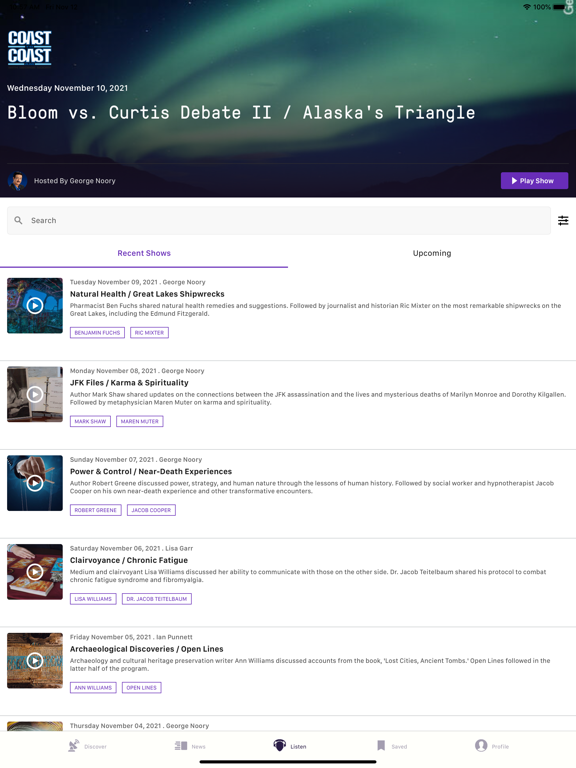Select the Jacob Cooper guest tag

pos(151,510)
